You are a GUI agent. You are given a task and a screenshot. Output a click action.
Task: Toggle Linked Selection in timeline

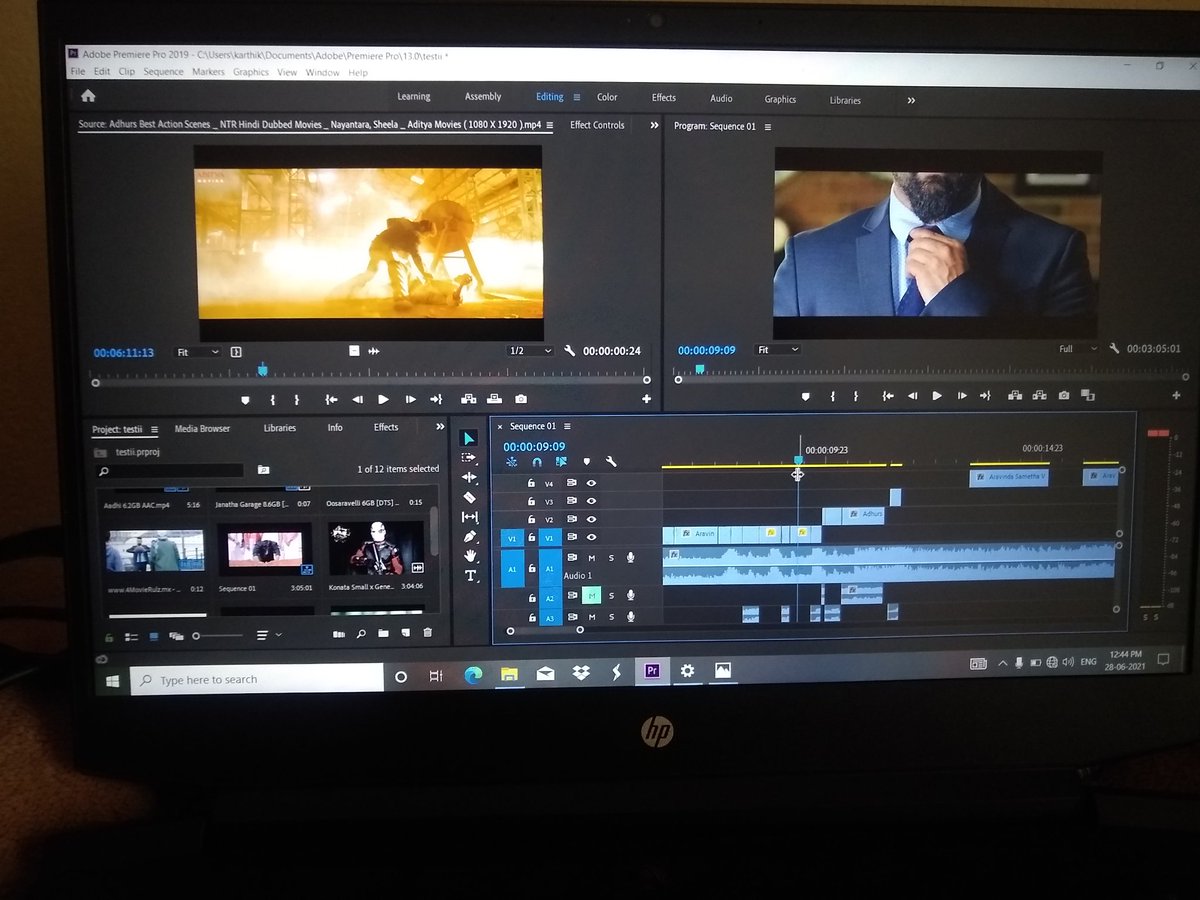point(561,462)
